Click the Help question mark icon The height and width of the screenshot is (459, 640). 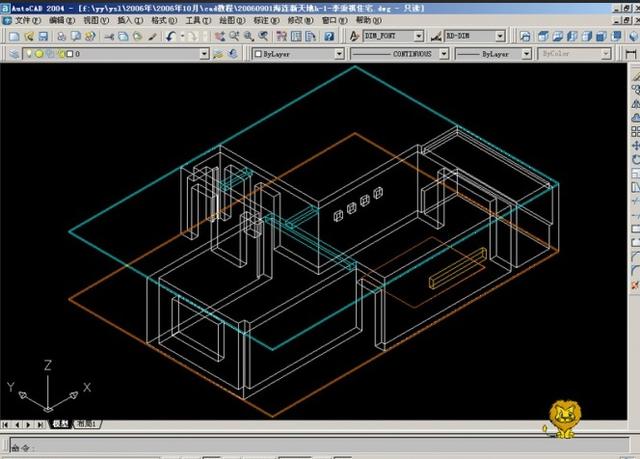tap(329, 37)
